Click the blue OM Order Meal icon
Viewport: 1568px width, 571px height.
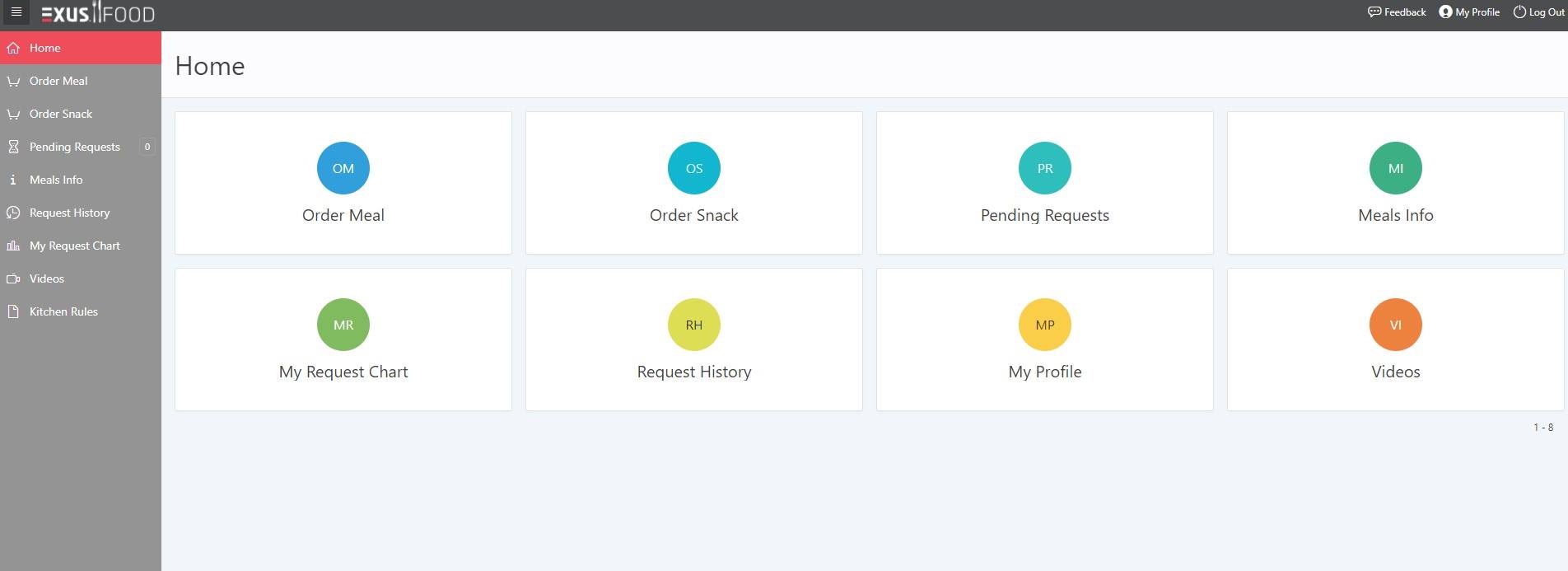pyautogui.click(x=343, y=168)
